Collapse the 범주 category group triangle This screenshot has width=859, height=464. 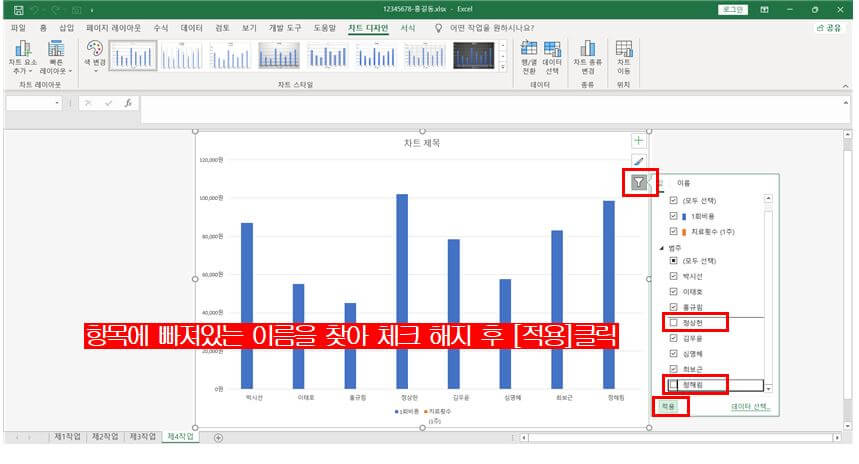(661, 248)
